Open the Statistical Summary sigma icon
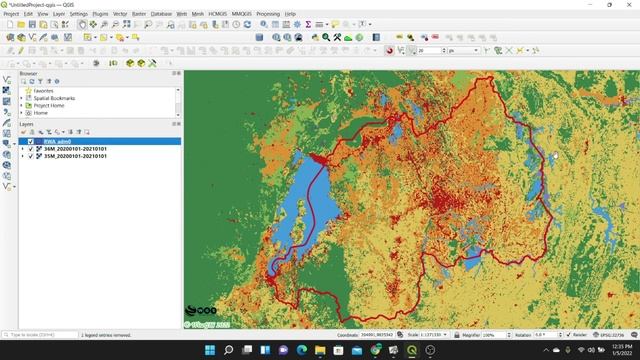The width and height of the screenshot is (640, 360). pyautogui.click(x=308, y=24)
